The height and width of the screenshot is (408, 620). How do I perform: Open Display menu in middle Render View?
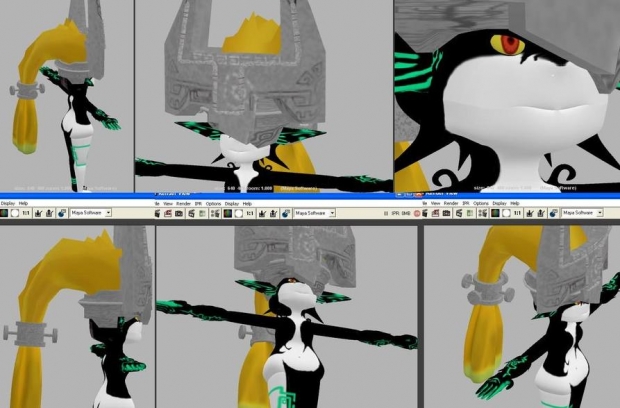(x=232, y=204)
